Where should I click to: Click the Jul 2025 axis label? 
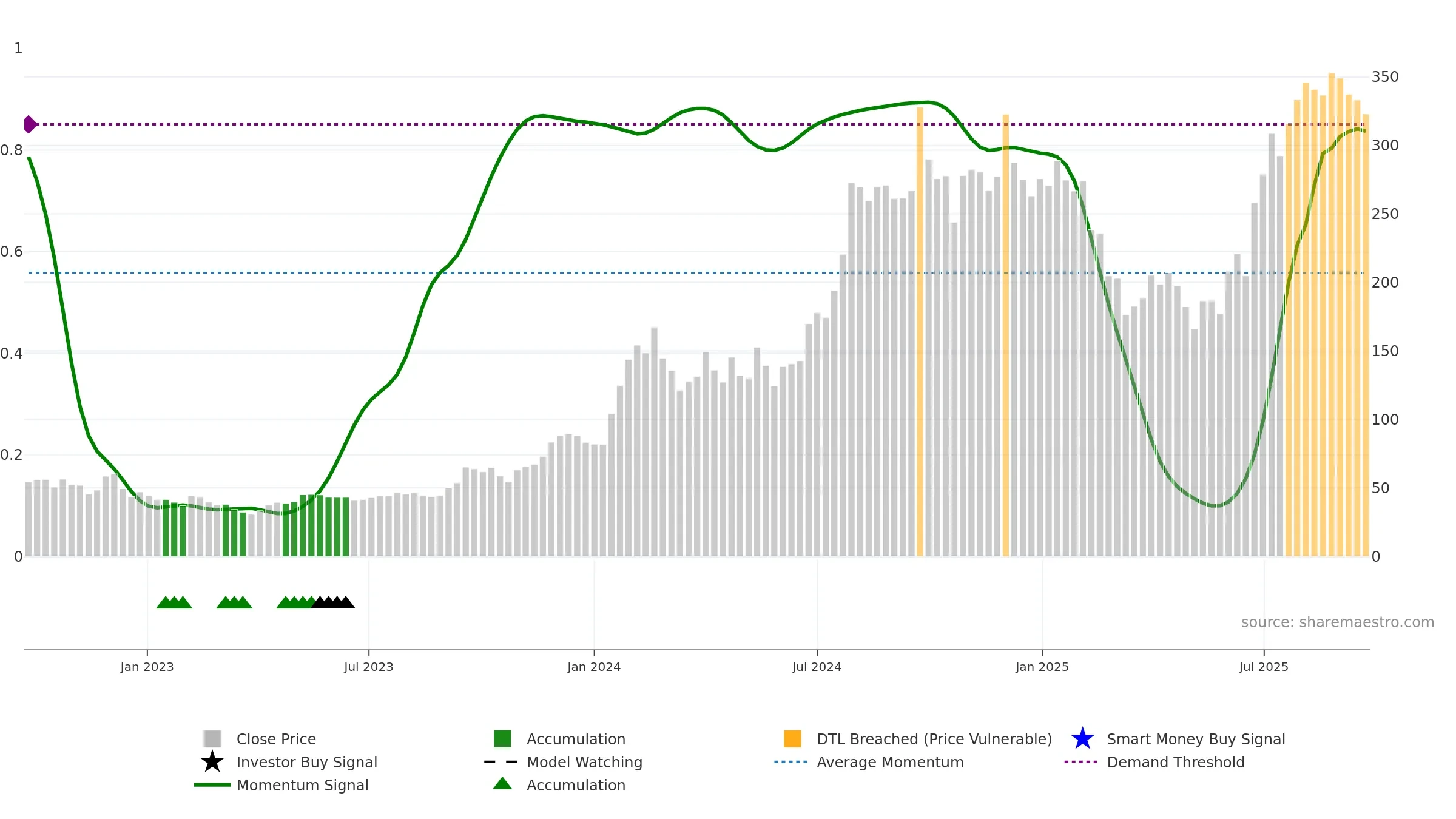click(x=1264, y=667)
